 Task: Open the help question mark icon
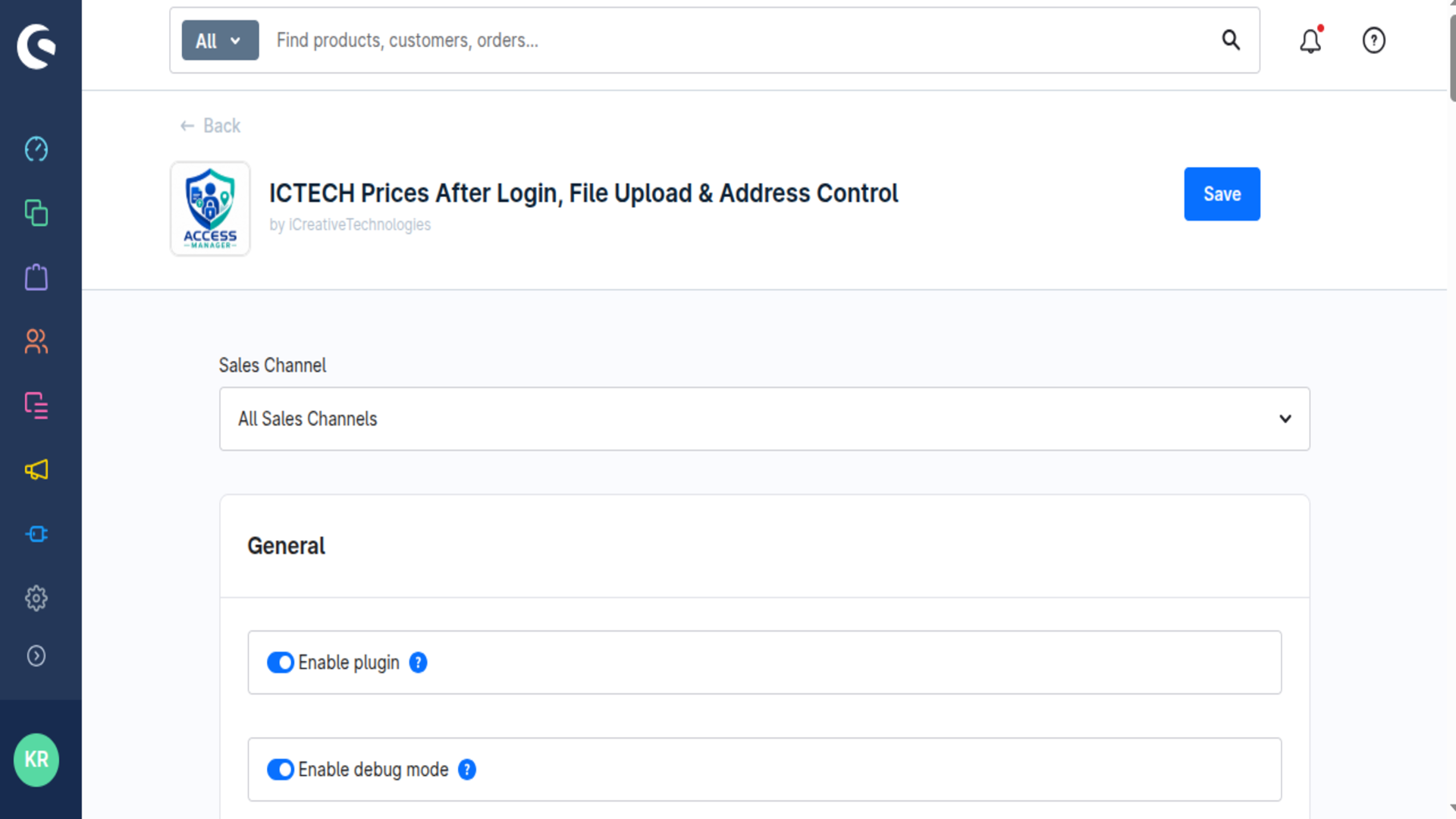[x=1373, y=40]
